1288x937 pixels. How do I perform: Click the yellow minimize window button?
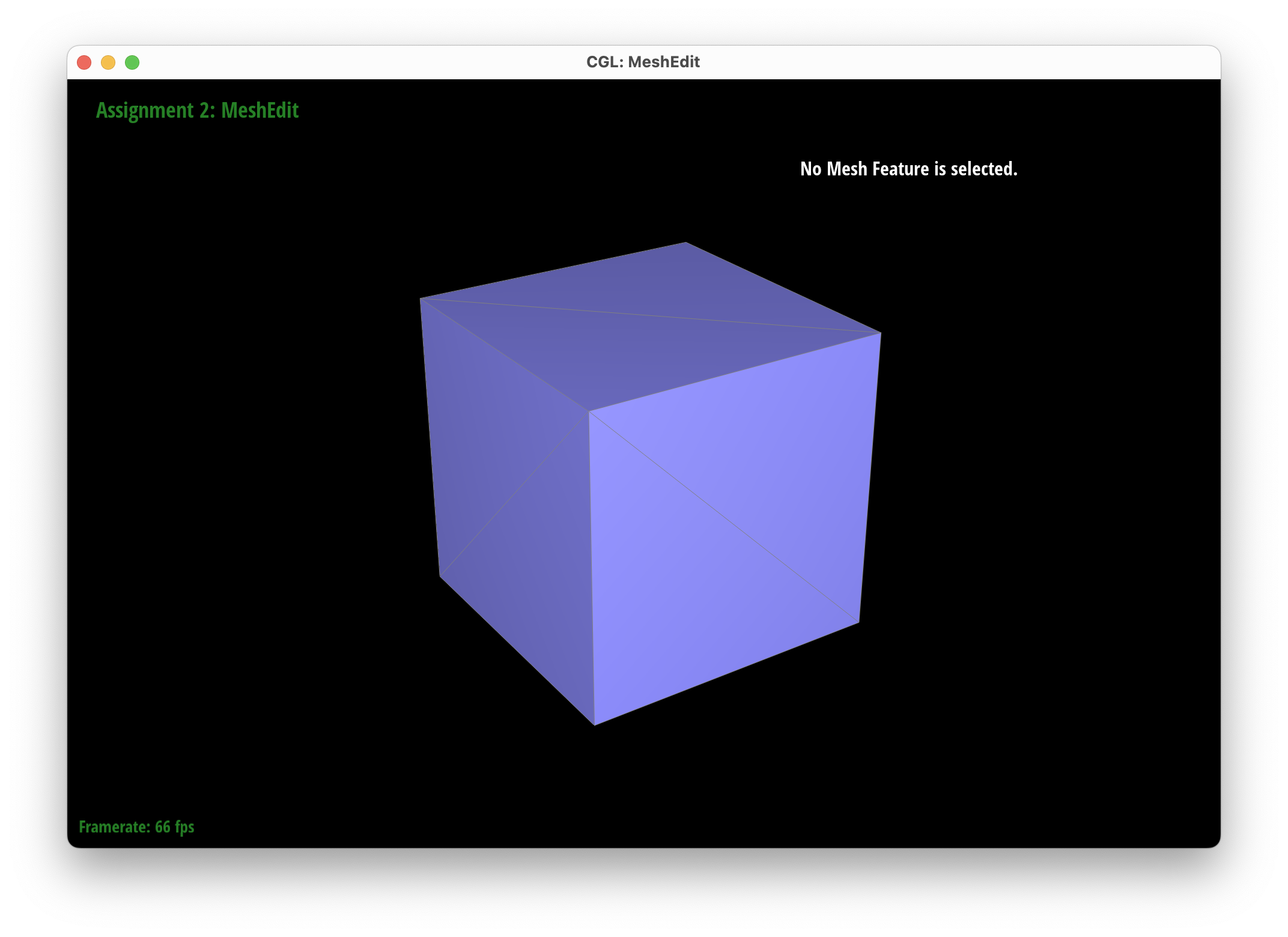[108, 62]
